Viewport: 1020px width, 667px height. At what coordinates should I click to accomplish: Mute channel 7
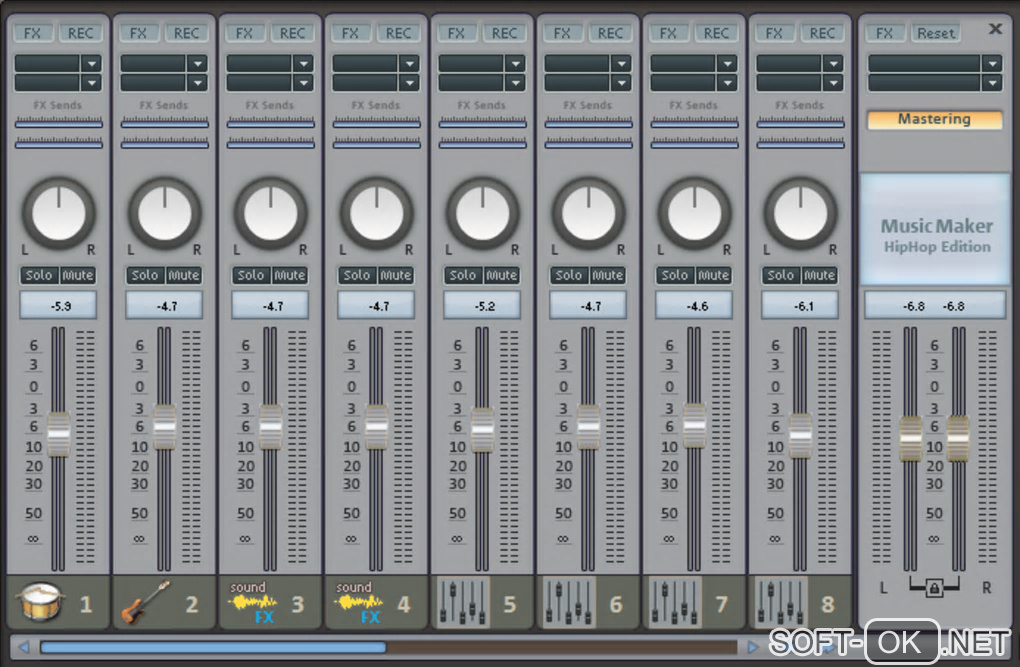click(714, 275)
